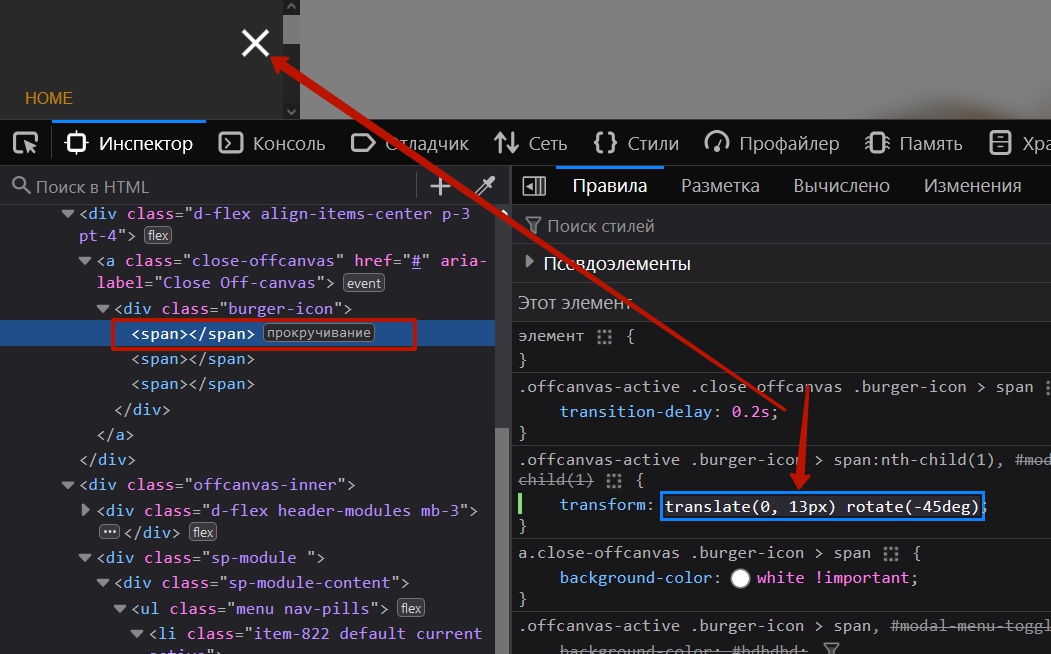Screen dimensions: 1051x654
Task: Click the add new node plus icon
Action: point(440,186)
